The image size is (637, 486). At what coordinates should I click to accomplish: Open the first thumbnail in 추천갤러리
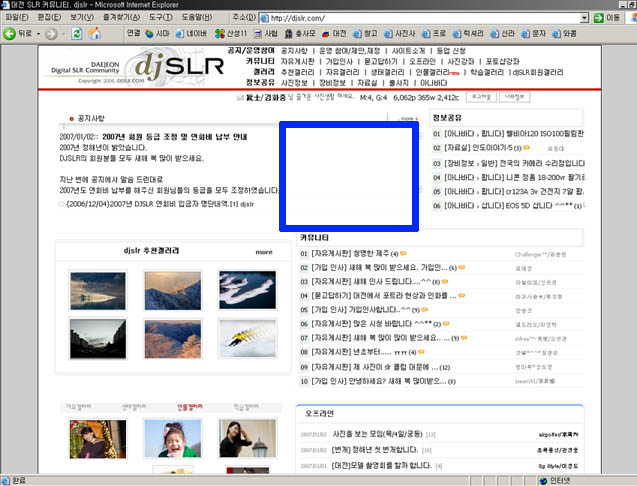click(98, 290)
